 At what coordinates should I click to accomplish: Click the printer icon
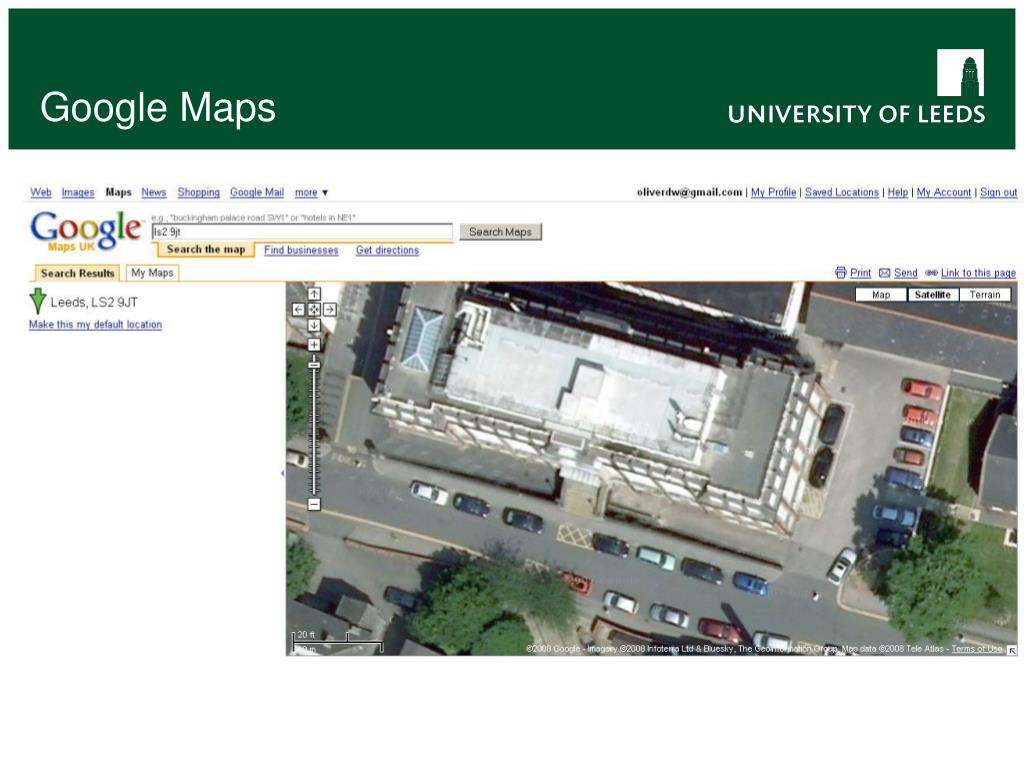[x=840, y=272]
